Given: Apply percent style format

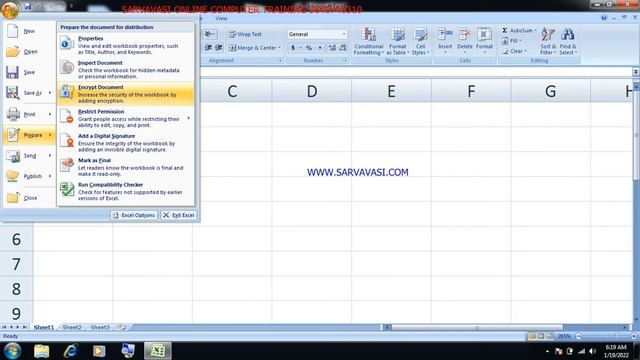Looking at the screenshot, I should [309, 48].
